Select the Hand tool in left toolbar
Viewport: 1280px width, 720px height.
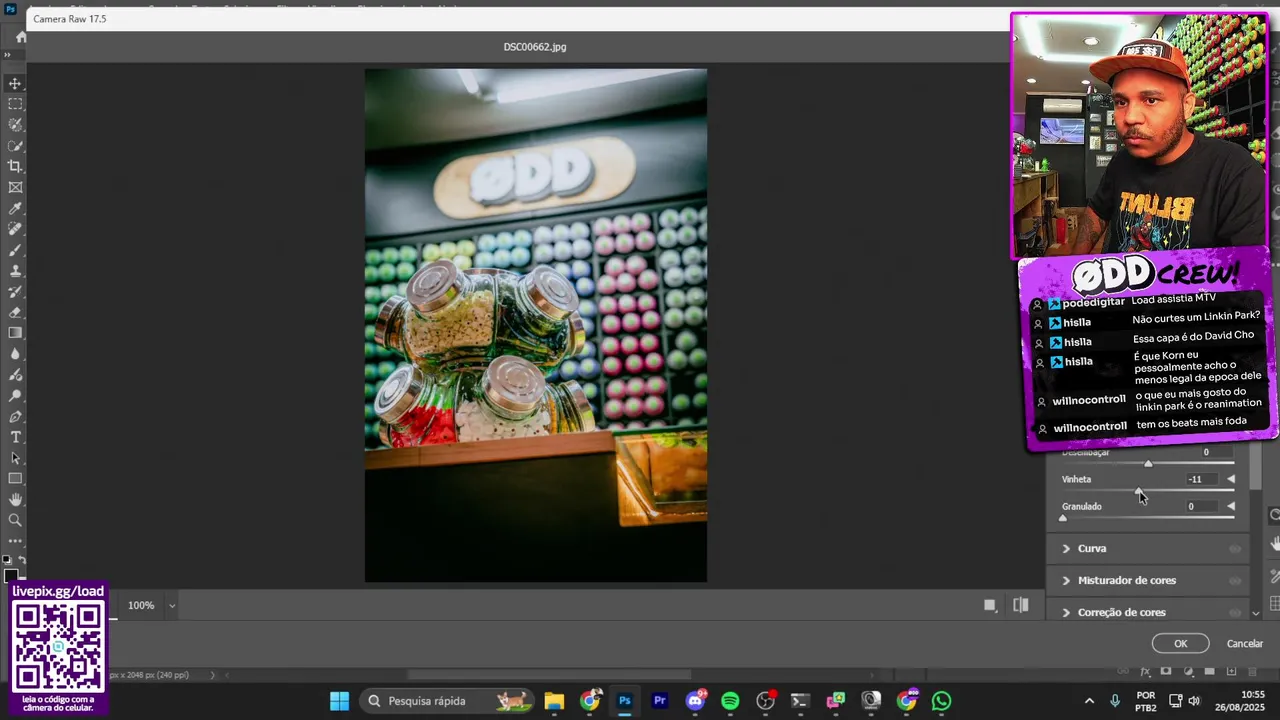[15, 499]
